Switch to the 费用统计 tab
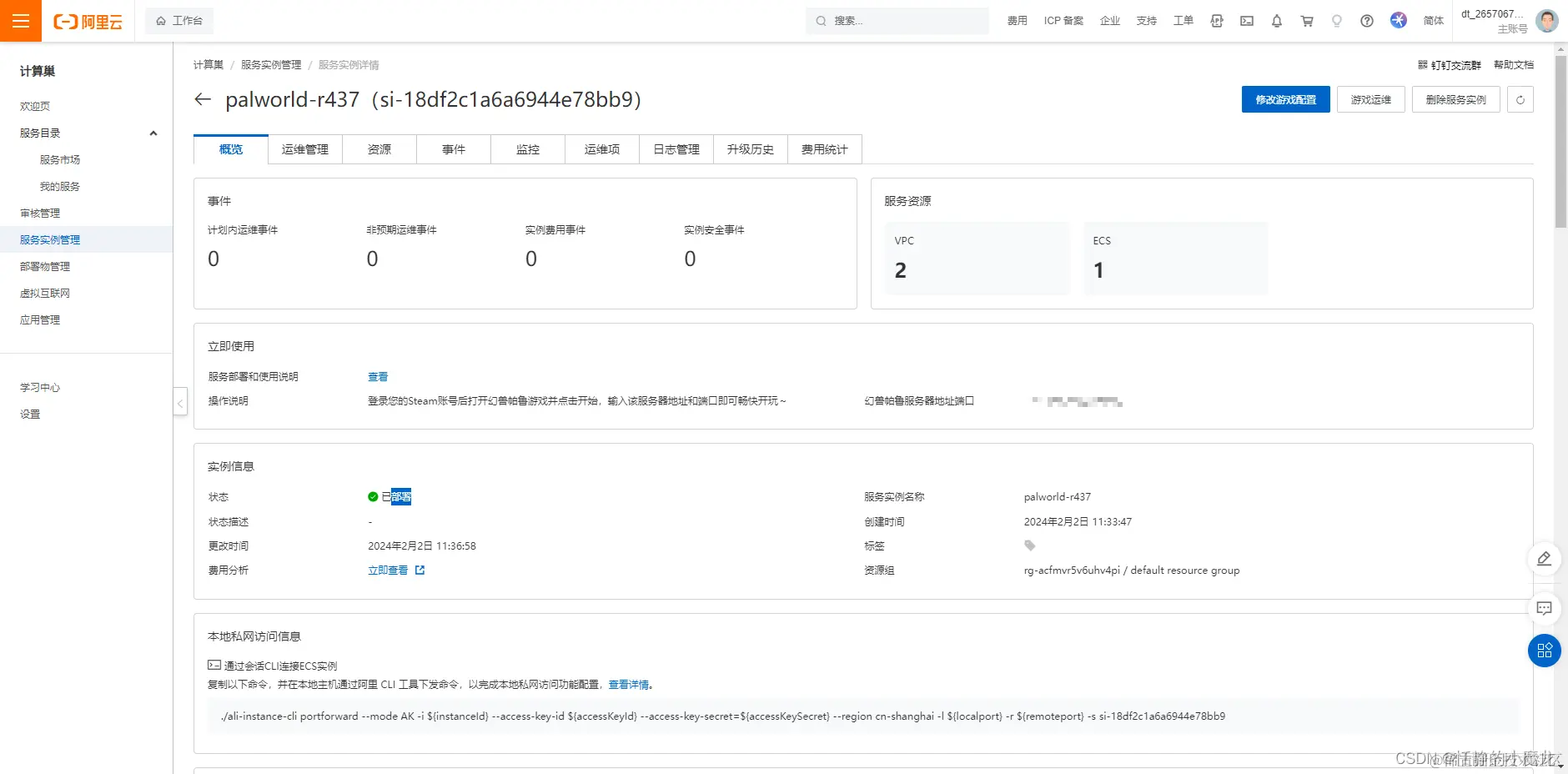Viewport: 1568px width, 774px height. [825, 149]
